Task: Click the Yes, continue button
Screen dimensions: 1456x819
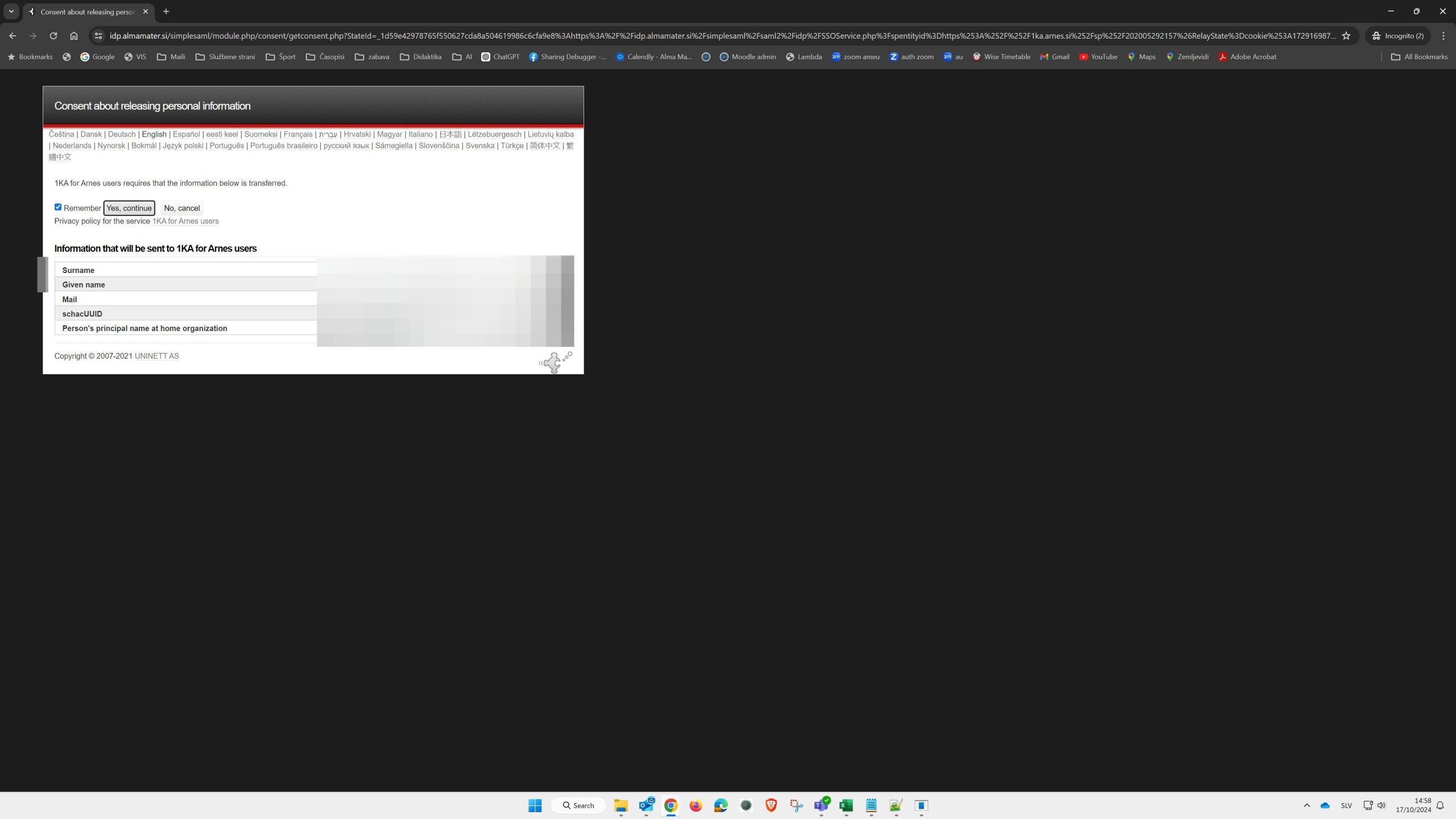Action: tap(129, 208)
